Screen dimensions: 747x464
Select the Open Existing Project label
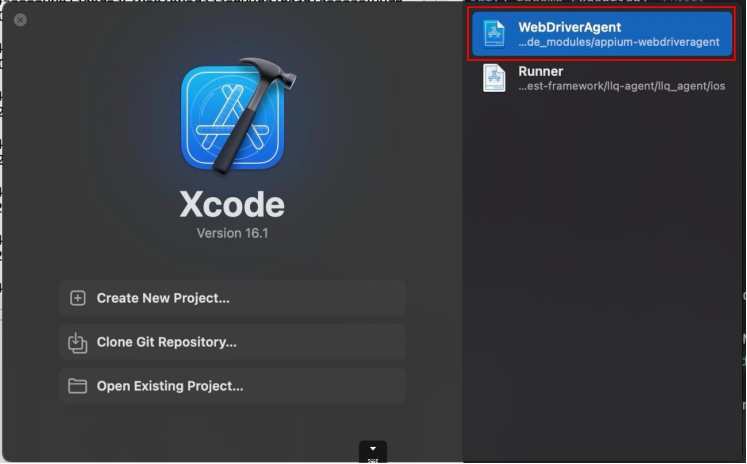170,386
